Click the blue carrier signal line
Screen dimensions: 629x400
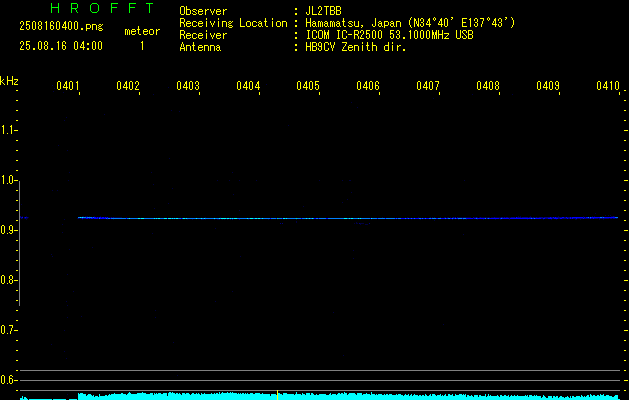point(348,218)
